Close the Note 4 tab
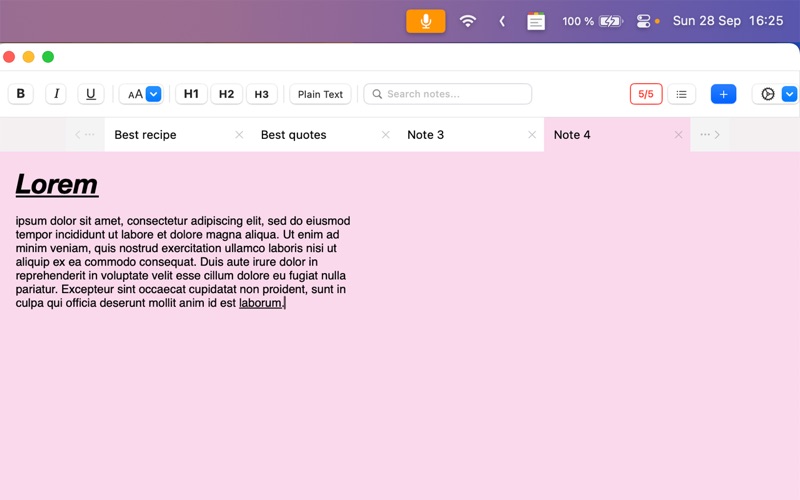This screenshot has width=800, height=500. pyautogui.click(x=679, y=135)
